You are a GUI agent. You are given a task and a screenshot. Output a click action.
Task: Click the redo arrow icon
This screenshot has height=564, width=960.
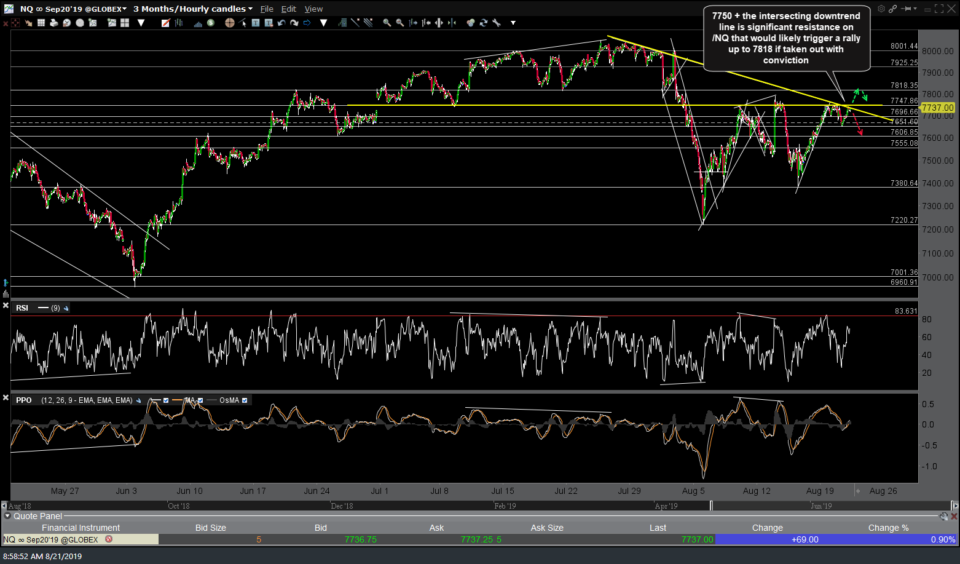(294, 23)
